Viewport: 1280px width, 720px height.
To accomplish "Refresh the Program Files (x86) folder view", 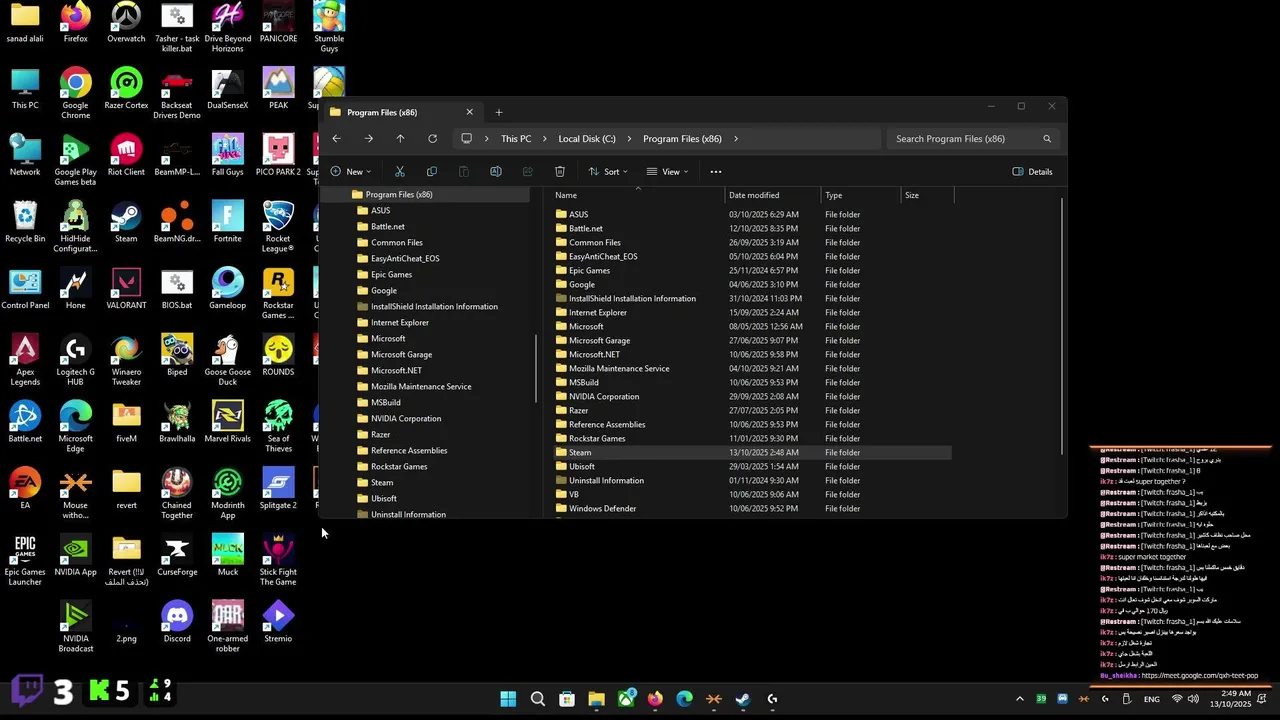I will [x=432, y=138].
